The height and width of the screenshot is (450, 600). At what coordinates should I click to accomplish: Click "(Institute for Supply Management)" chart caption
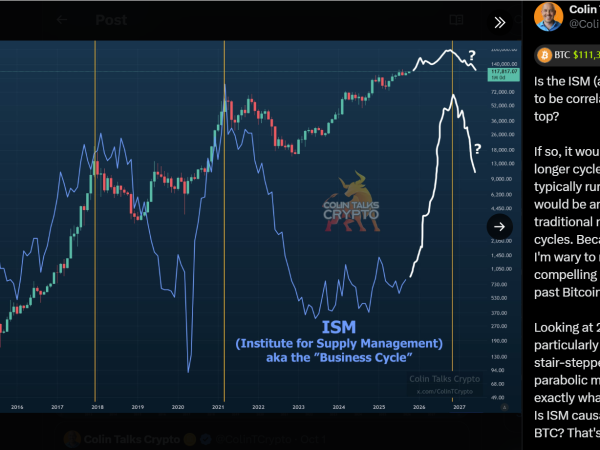pos(339,343)
